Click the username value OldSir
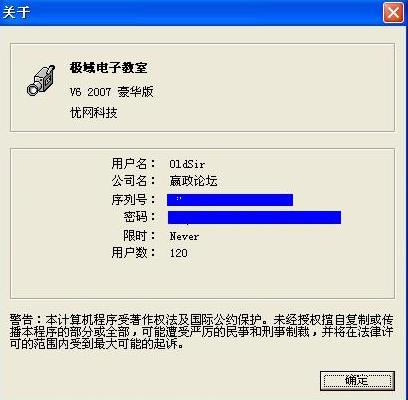This screenshot has width=408, height=400. [187, 164]
